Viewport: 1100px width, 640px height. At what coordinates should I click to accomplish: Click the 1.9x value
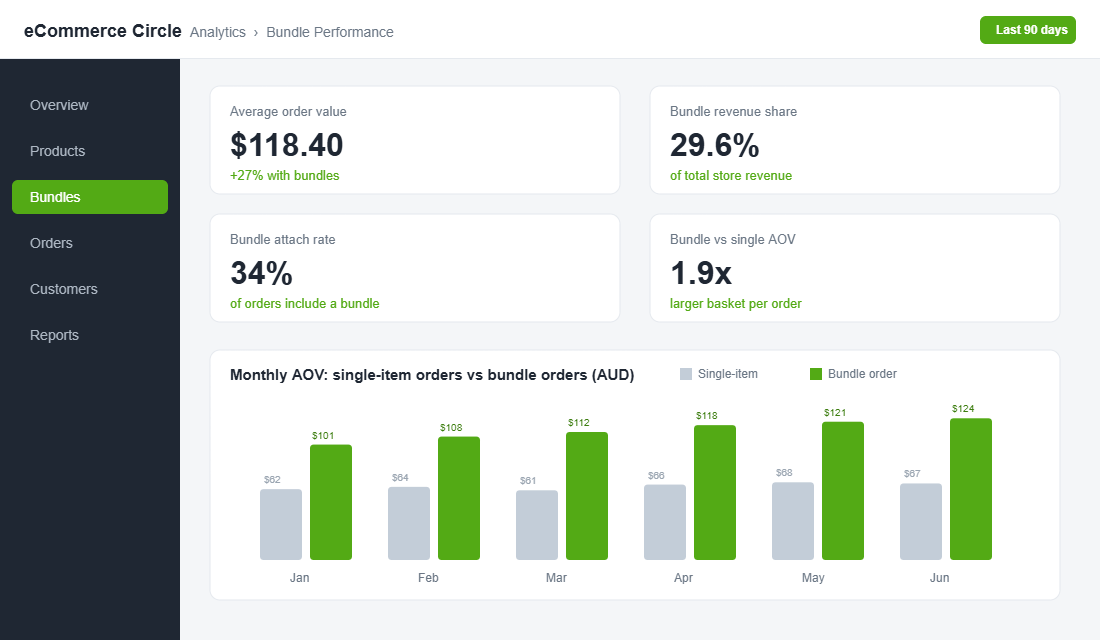click(701, 273)
